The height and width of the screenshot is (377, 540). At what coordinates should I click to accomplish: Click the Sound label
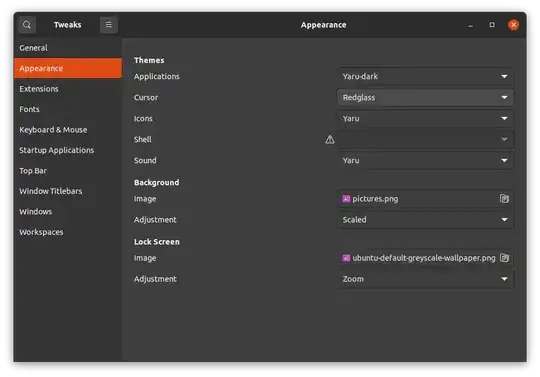145,160
